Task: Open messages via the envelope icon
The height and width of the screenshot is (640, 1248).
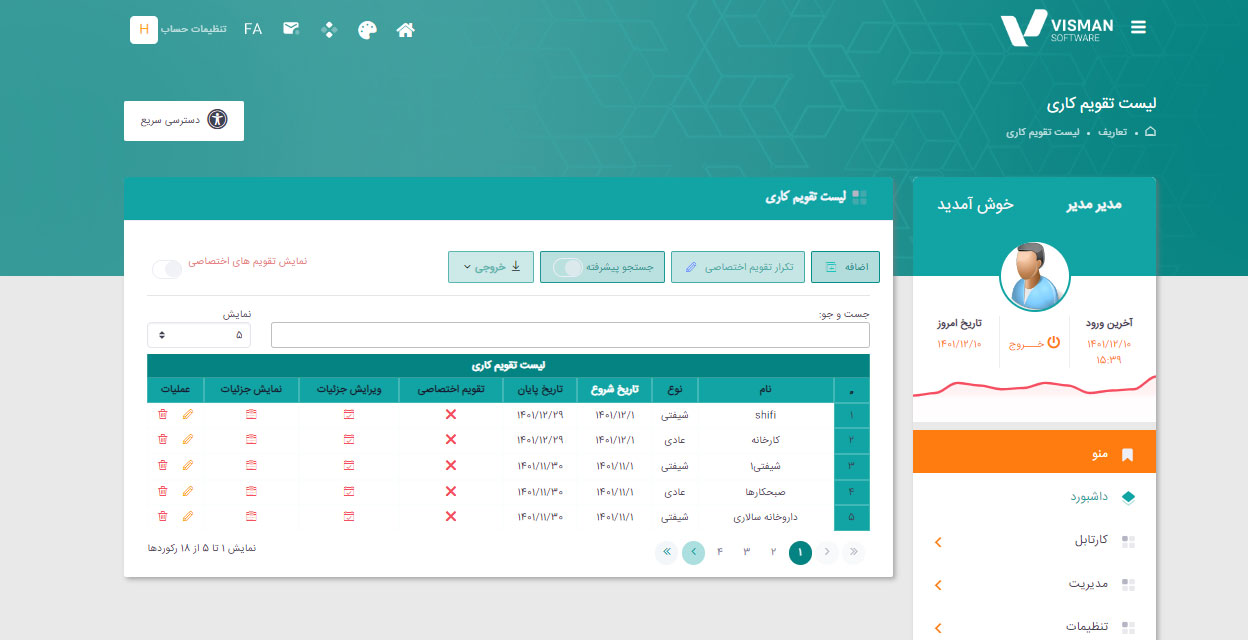Action: (x=291, y=29)
